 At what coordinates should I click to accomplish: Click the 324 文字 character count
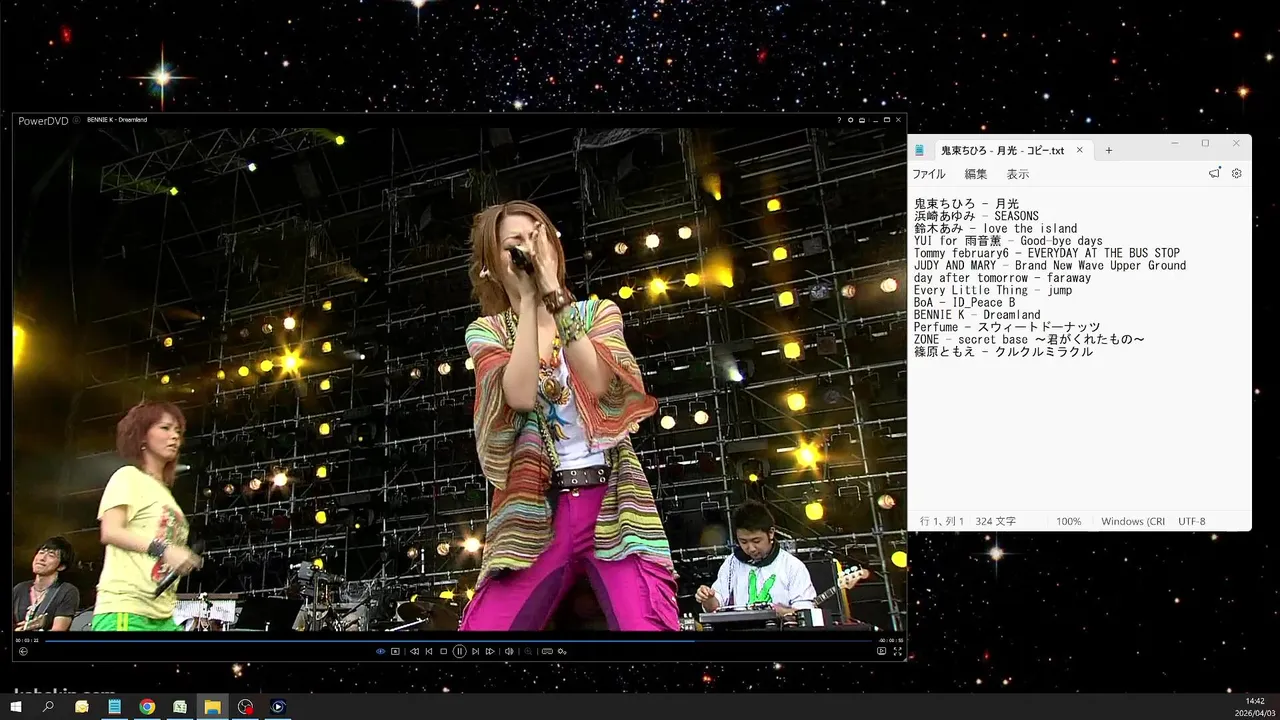point(995,522)
